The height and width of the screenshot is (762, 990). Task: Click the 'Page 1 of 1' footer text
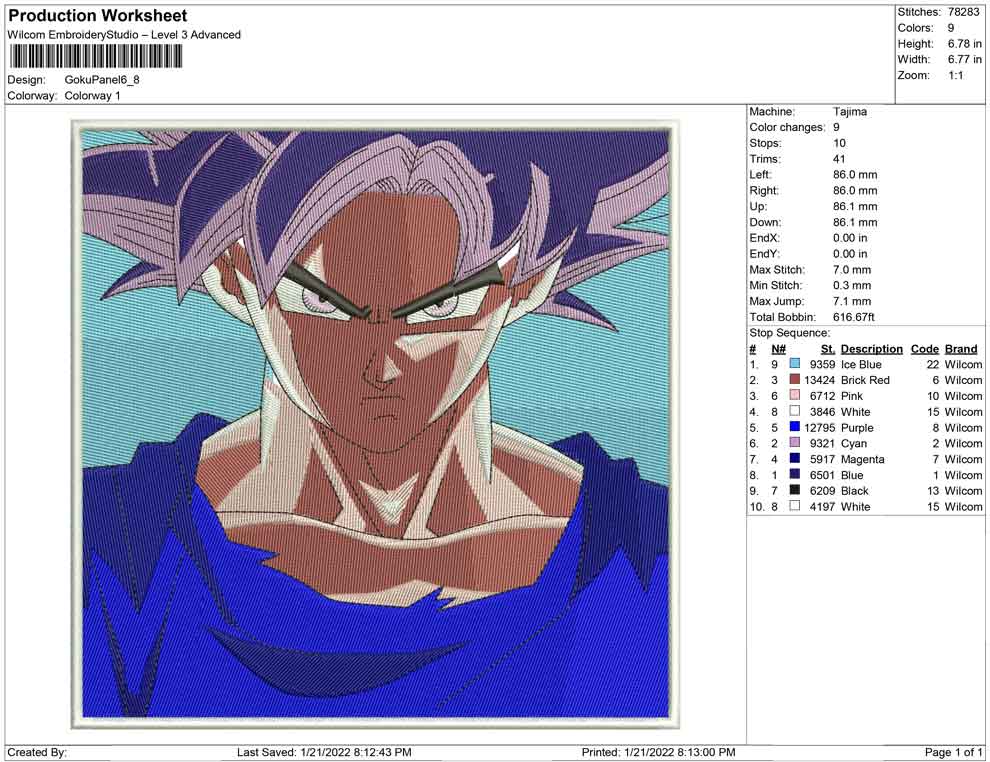pos(953,752)
